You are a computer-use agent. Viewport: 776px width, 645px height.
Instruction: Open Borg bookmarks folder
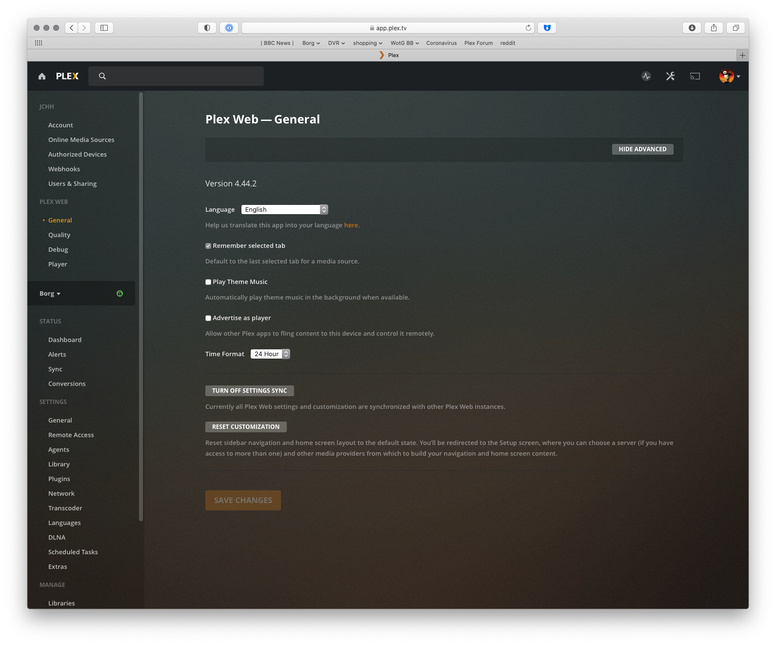pyautogui.click(x=311, y=43)
